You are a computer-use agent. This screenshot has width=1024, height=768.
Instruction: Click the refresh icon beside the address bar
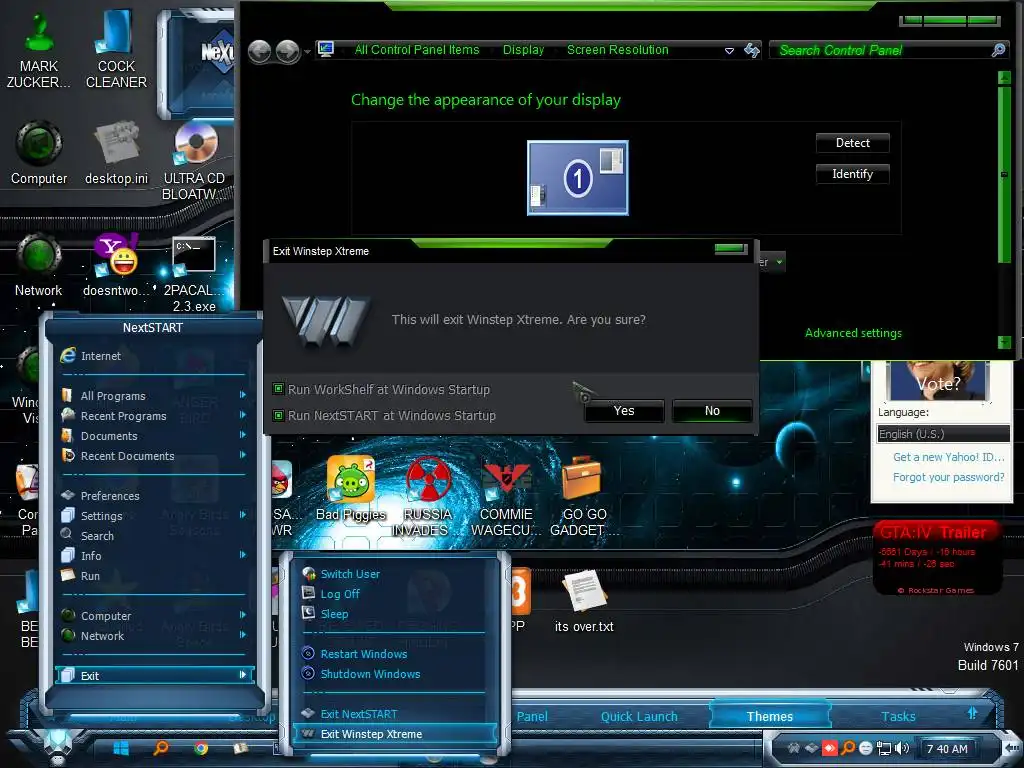tap(752, 50)
